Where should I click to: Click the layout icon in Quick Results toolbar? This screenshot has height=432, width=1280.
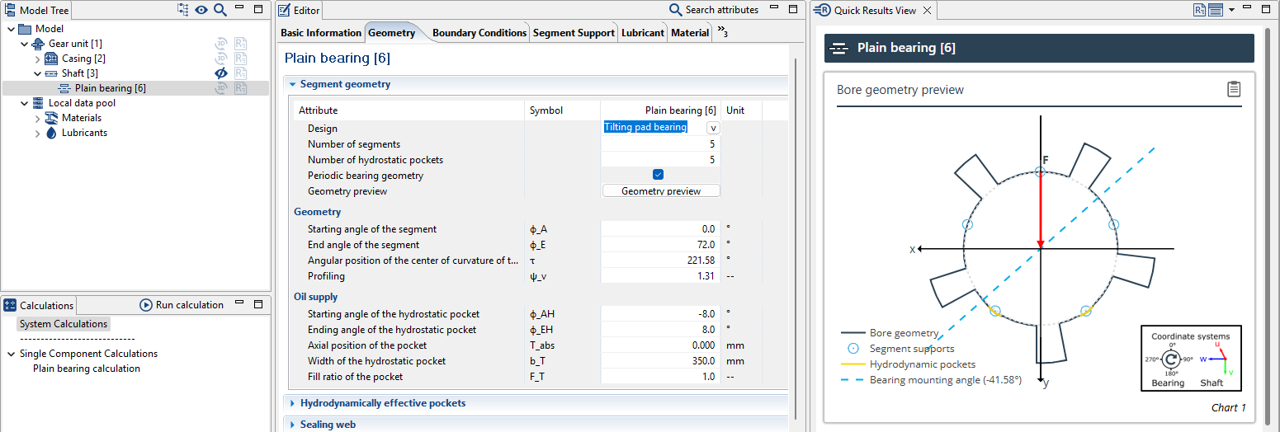(x=1216, y=10)
